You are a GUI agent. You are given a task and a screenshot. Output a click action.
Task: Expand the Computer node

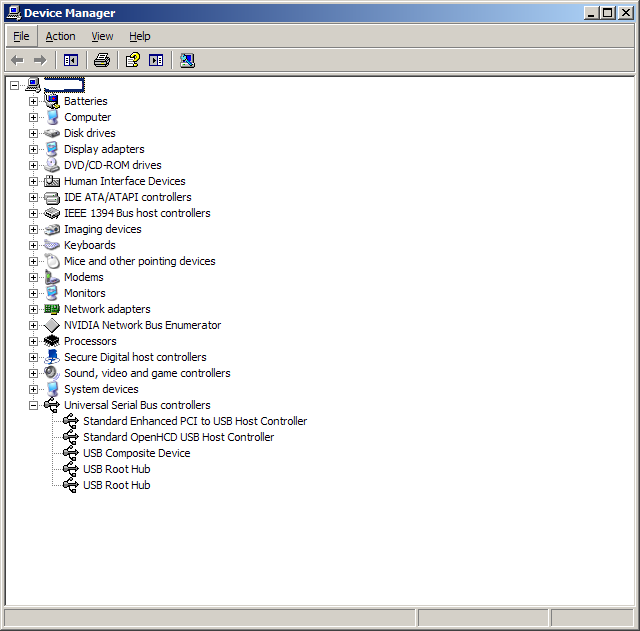point(33,117)
